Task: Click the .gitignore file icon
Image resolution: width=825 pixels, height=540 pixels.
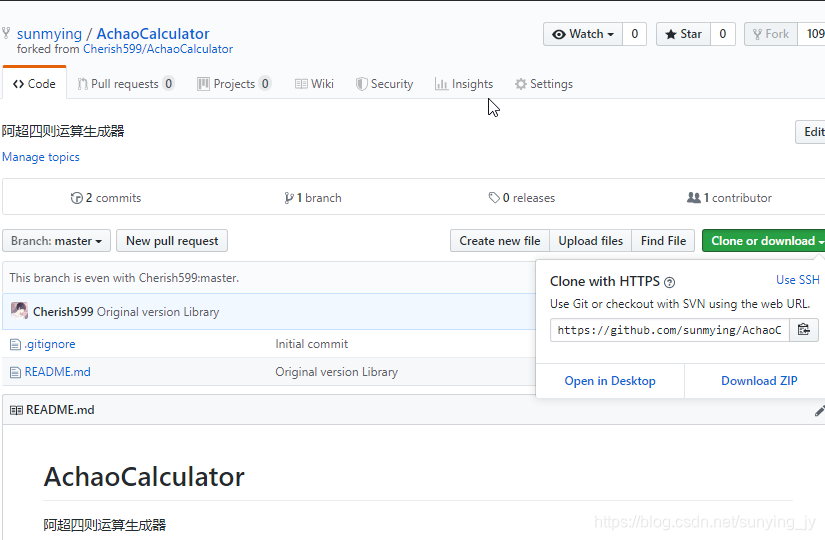Action: 15,345
